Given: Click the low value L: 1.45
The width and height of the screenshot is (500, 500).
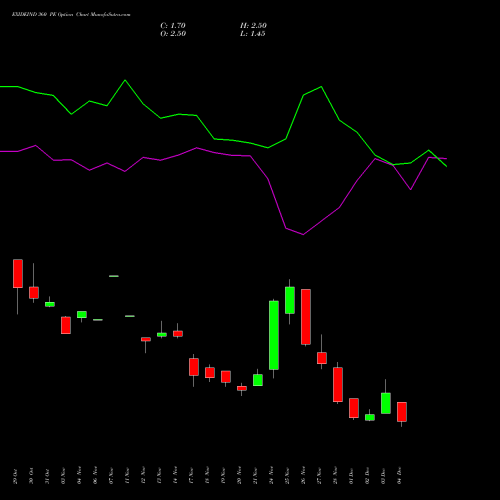Looking at the screenshot, I should (253, 33).
